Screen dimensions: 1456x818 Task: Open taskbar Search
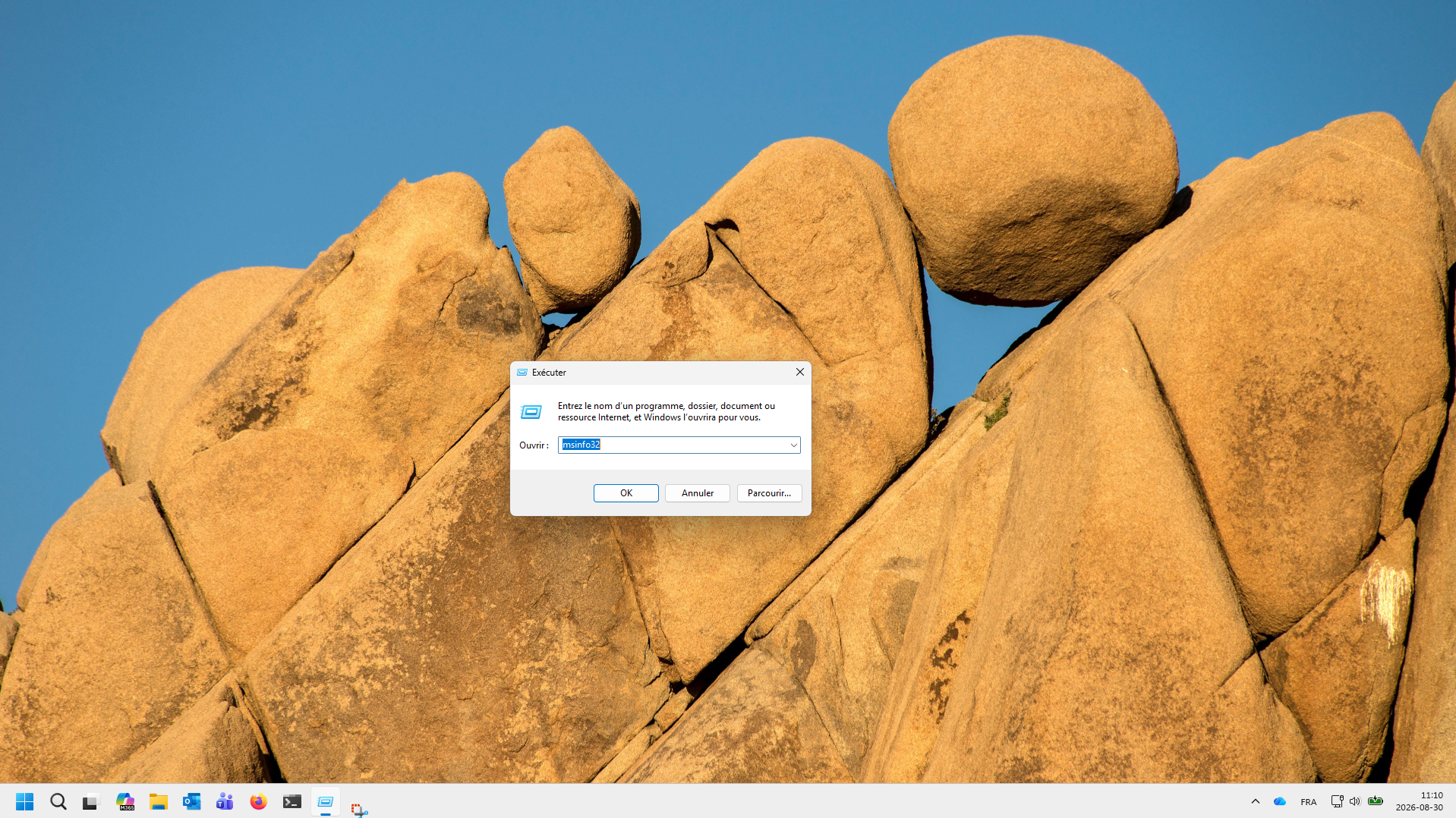58,801
